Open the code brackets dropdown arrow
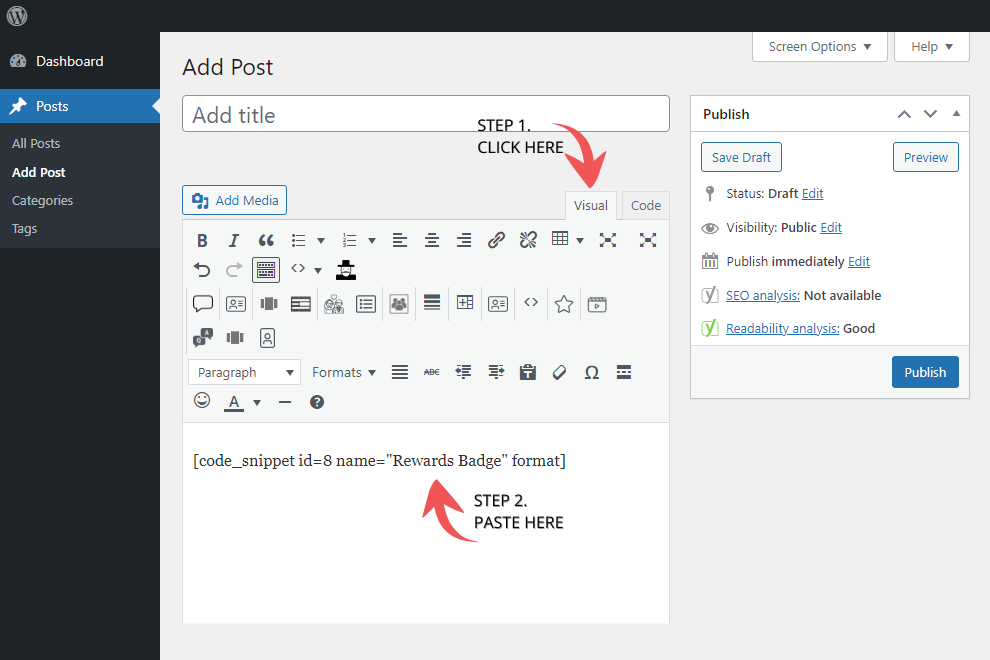The height and width of the screenshot is (660, 990). pos(318,271)
